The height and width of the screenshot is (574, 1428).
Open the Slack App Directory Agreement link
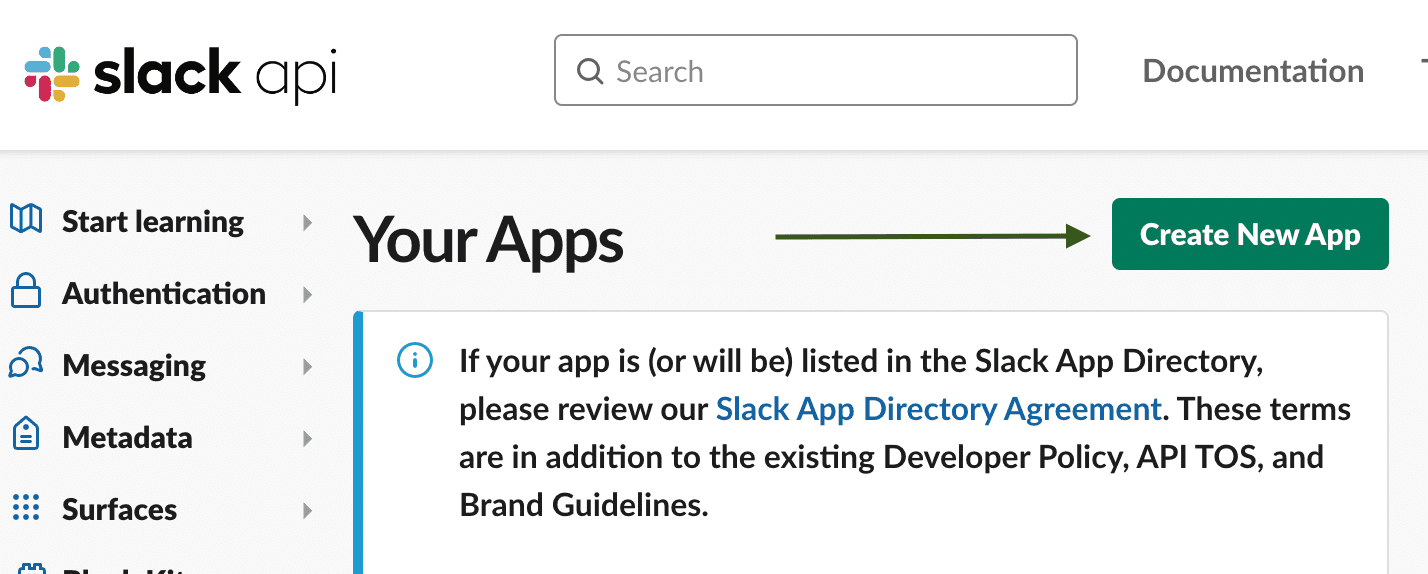(x=938, y=409)
